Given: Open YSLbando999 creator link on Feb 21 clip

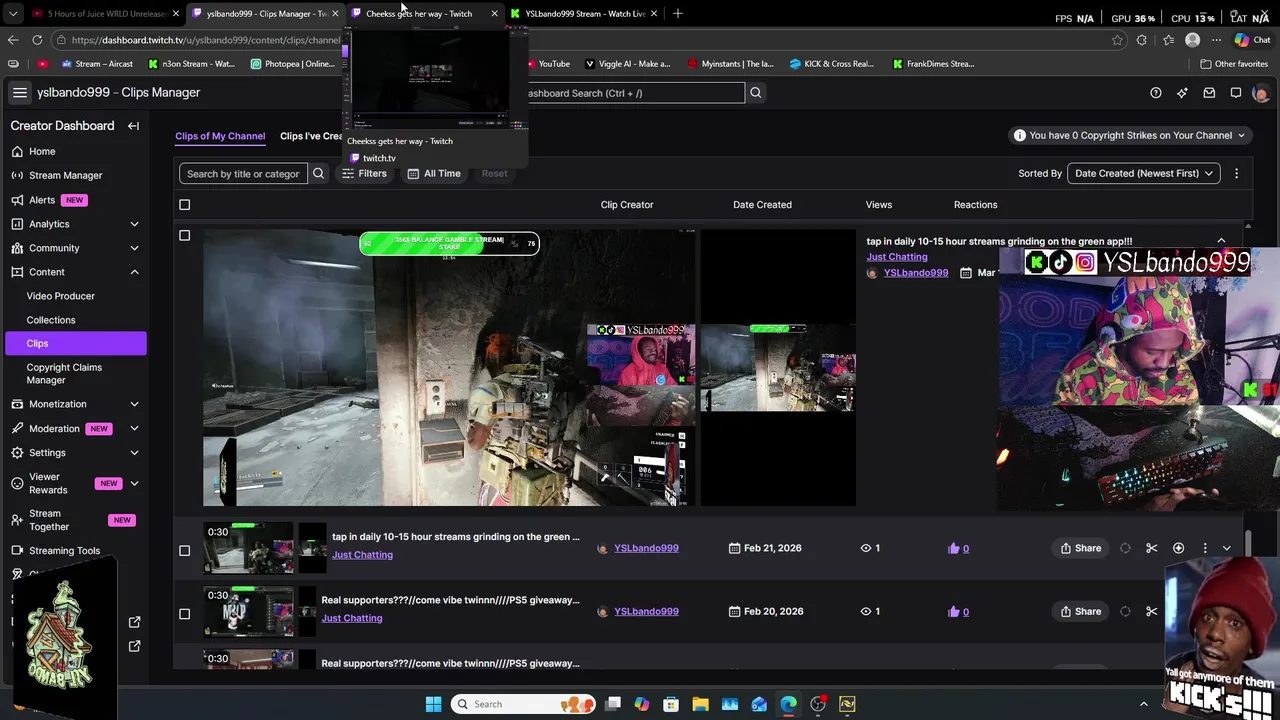Looking at the screenshot, I should [646, 548].
